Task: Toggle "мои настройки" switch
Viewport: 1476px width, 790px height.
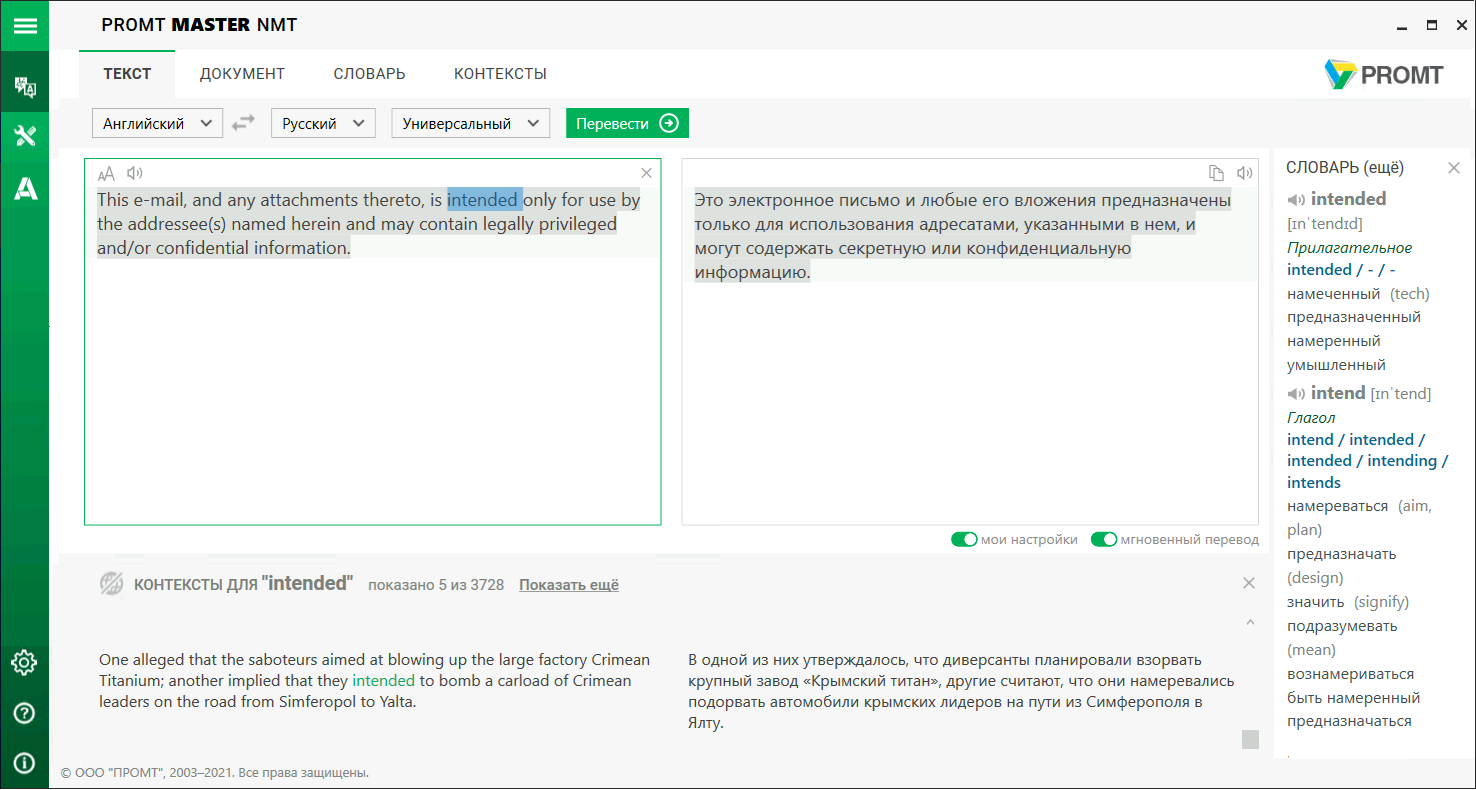Action: coord(964,539)
